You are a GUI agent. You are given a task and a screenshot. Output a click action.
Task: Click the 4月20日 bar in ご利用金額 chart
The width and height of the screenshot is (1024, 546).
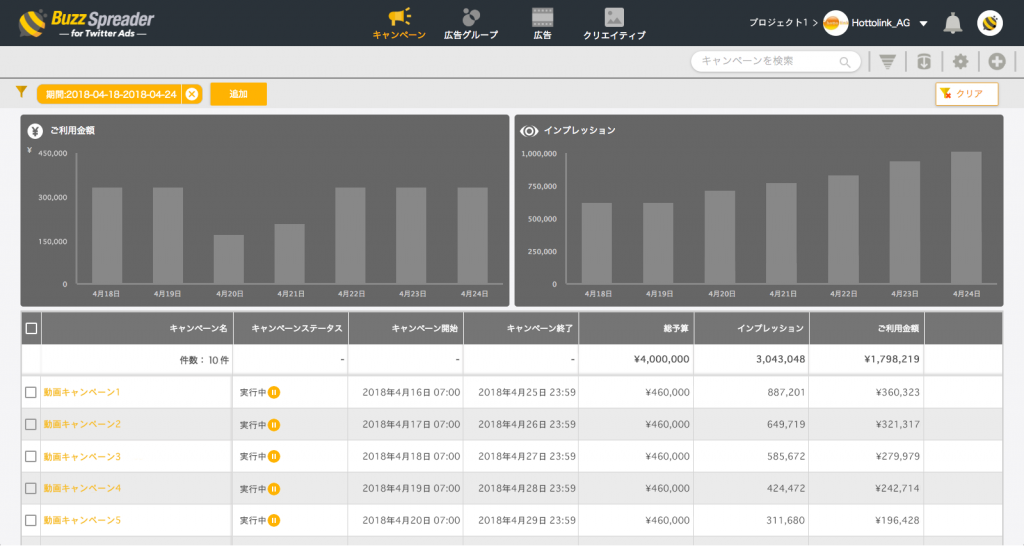pyautogui.click(x=229, y=259)
